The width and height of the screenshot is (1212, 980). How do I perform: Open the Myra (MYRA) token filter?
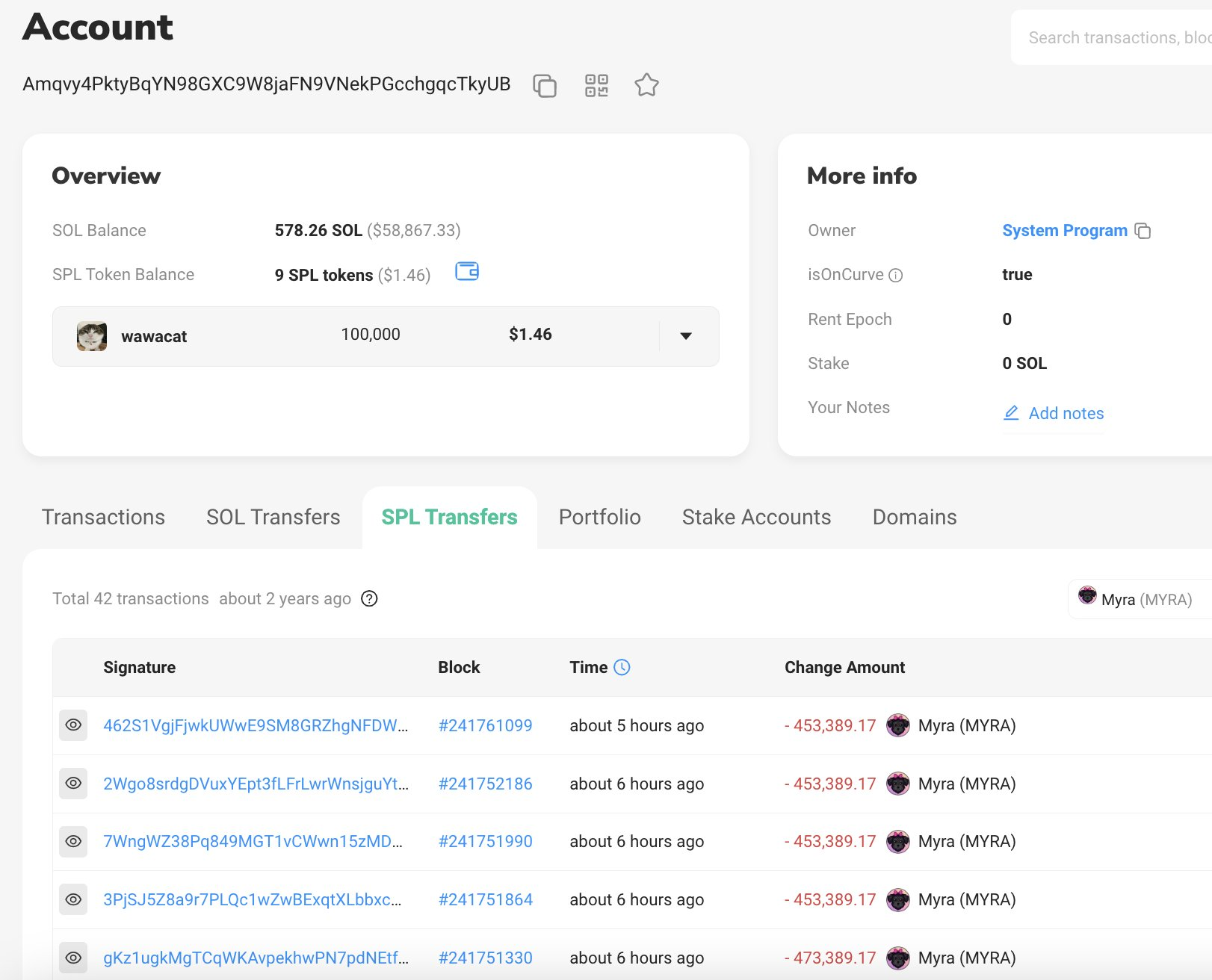(x=1137, y=599)
